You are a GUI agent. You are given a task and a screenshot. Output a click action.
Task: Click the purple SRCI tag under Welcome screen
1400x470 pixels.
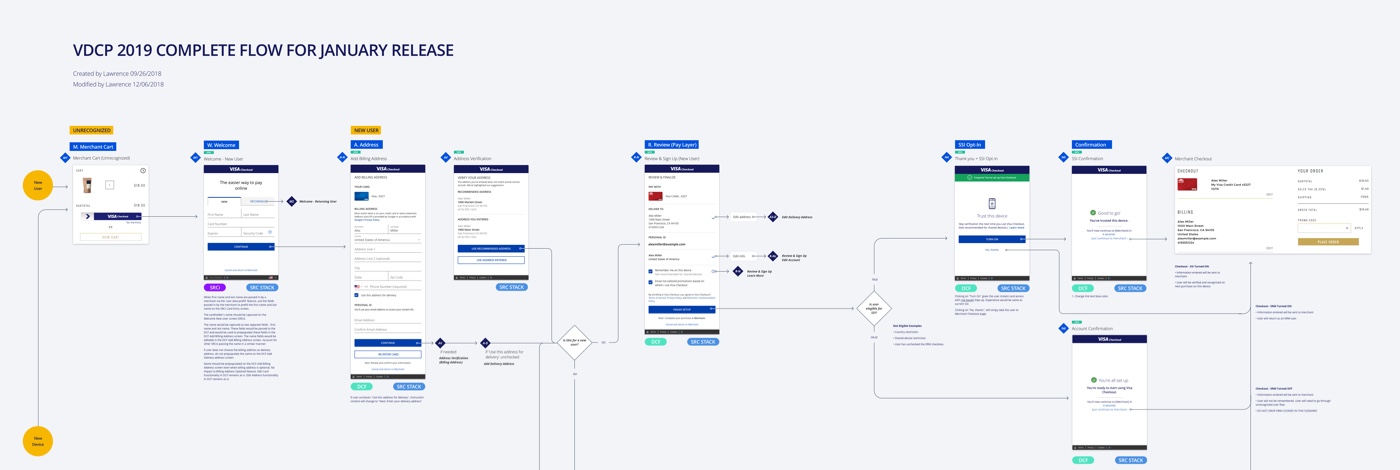(215, 287)
